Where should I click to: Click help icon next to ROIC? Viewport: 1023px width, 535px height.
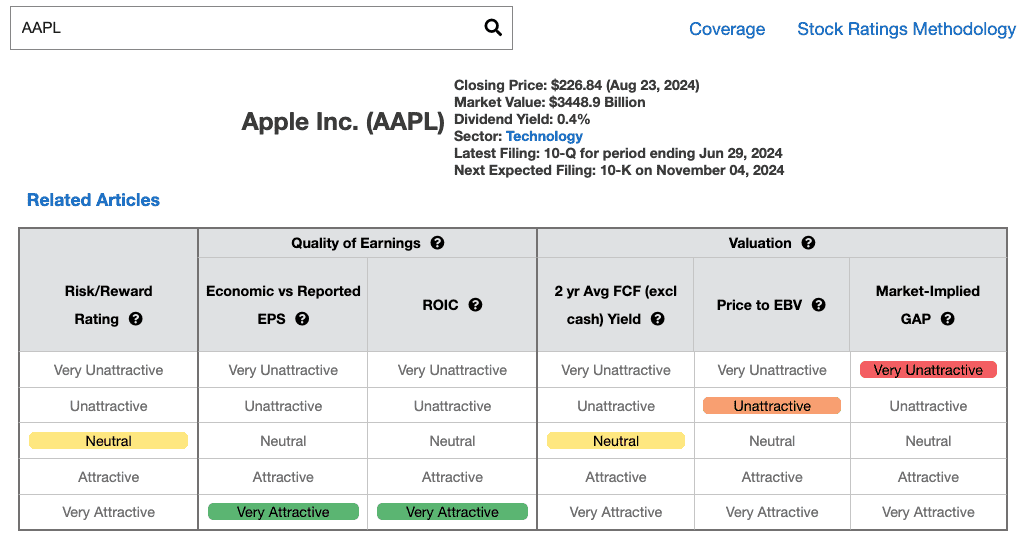click(x=476, y=305)
